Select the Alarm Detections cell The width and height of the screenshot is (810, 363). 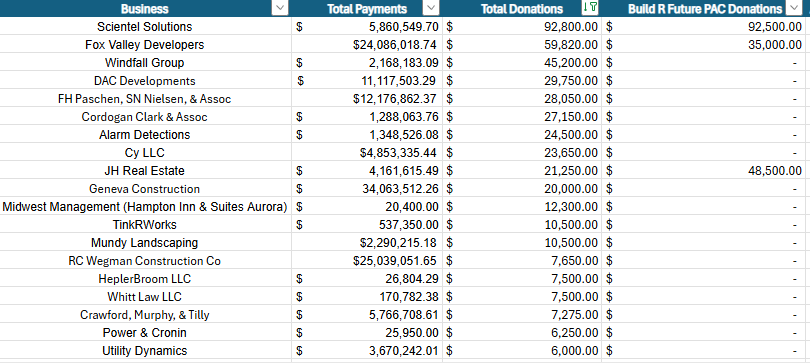(145, 135)
